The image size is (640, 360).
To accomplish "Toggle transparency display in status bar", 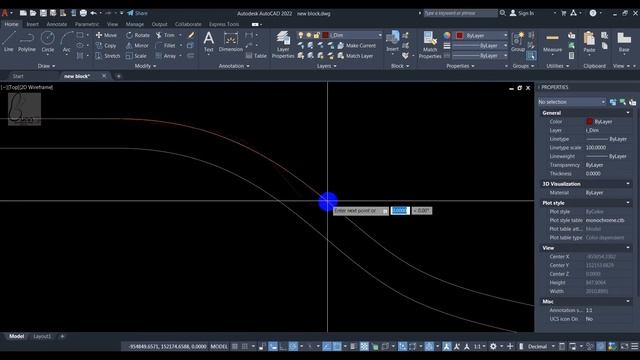I will (364, 347).
